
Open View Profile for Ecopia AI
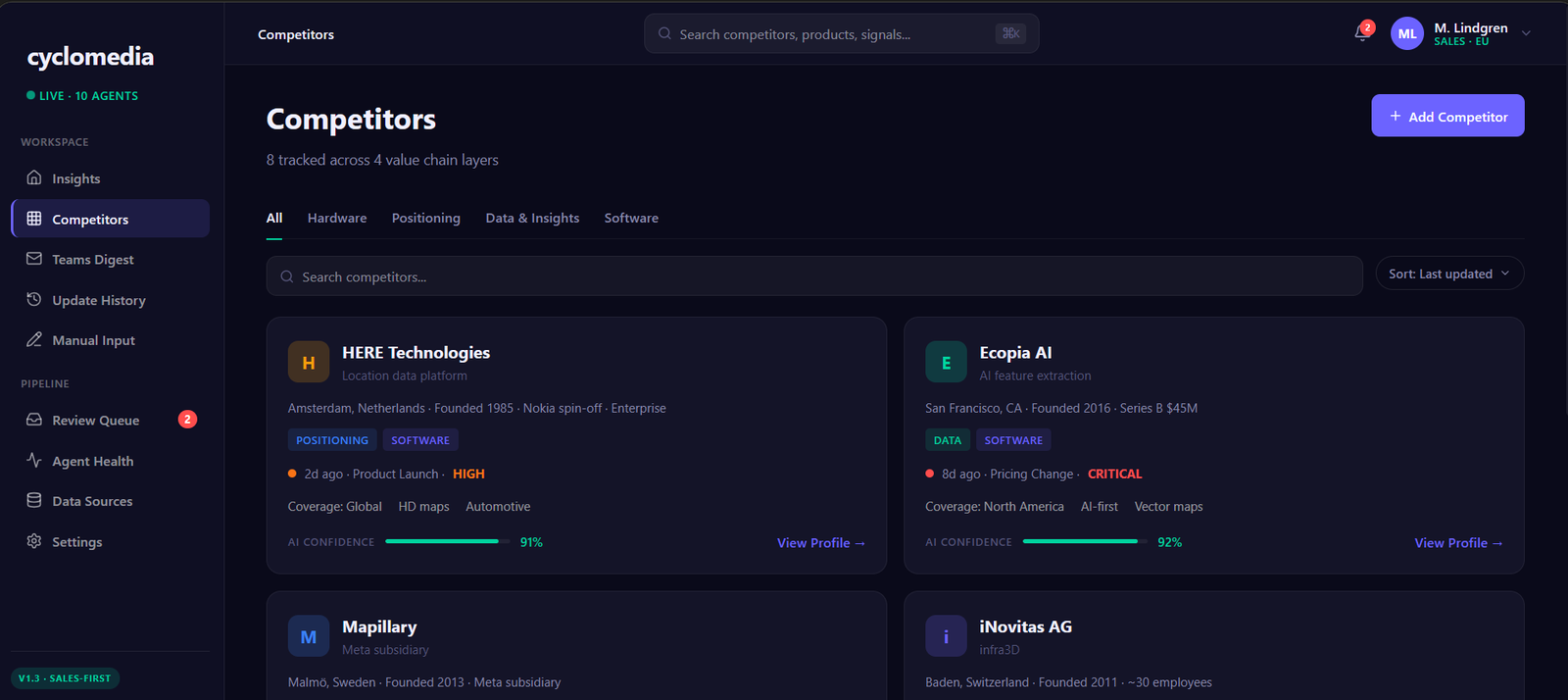(x=1458, y=542)
